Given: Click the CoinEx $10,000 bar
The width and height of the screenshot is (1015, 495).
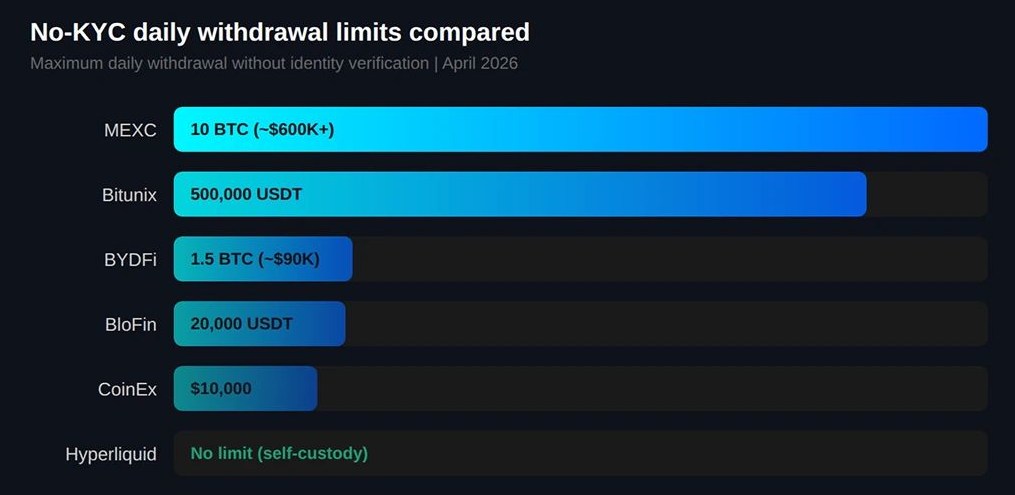Looking at the screenshot, I should click(245, 389).
